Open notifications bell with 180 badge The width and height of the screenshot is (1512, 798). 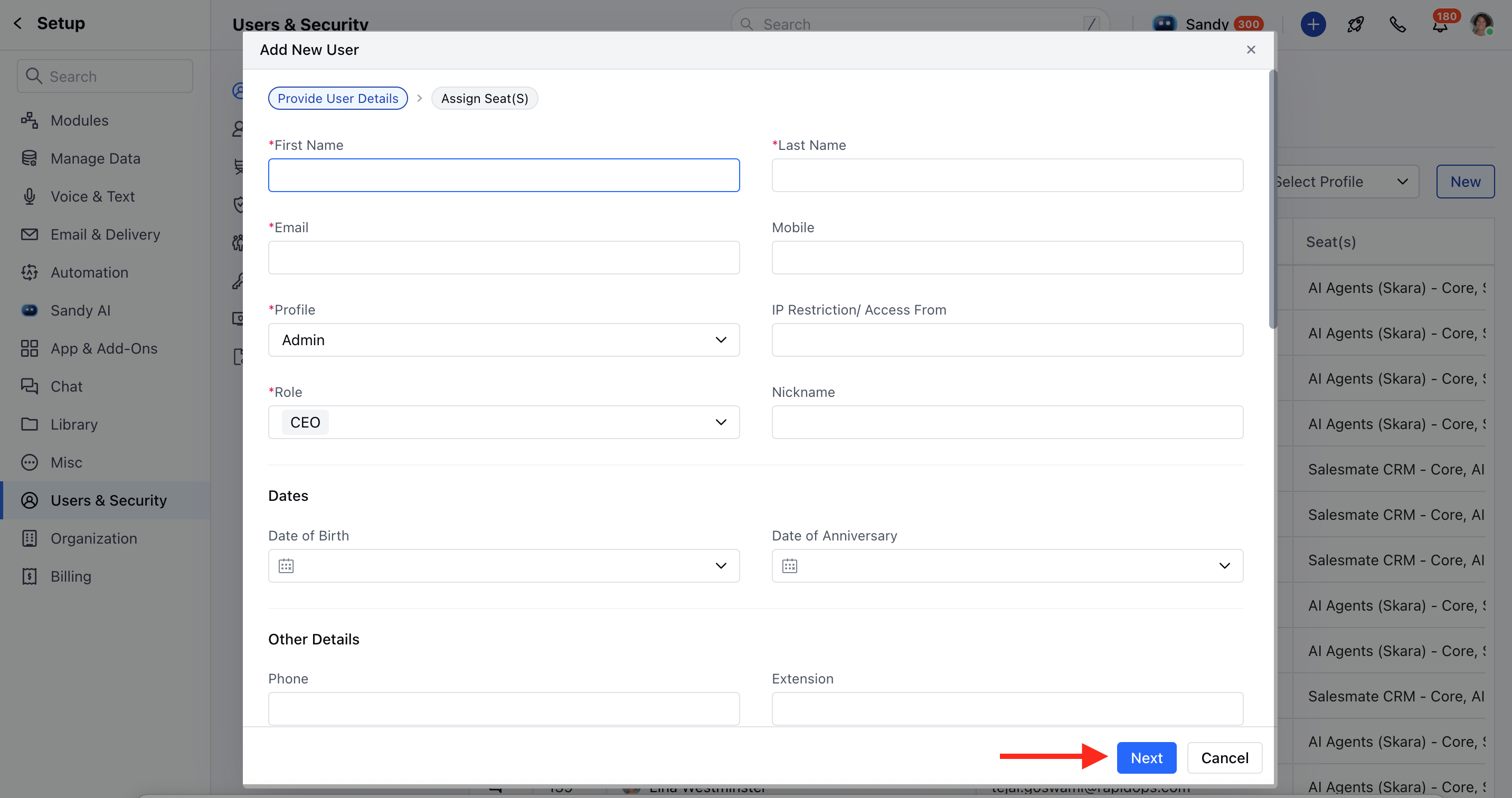1440,25
